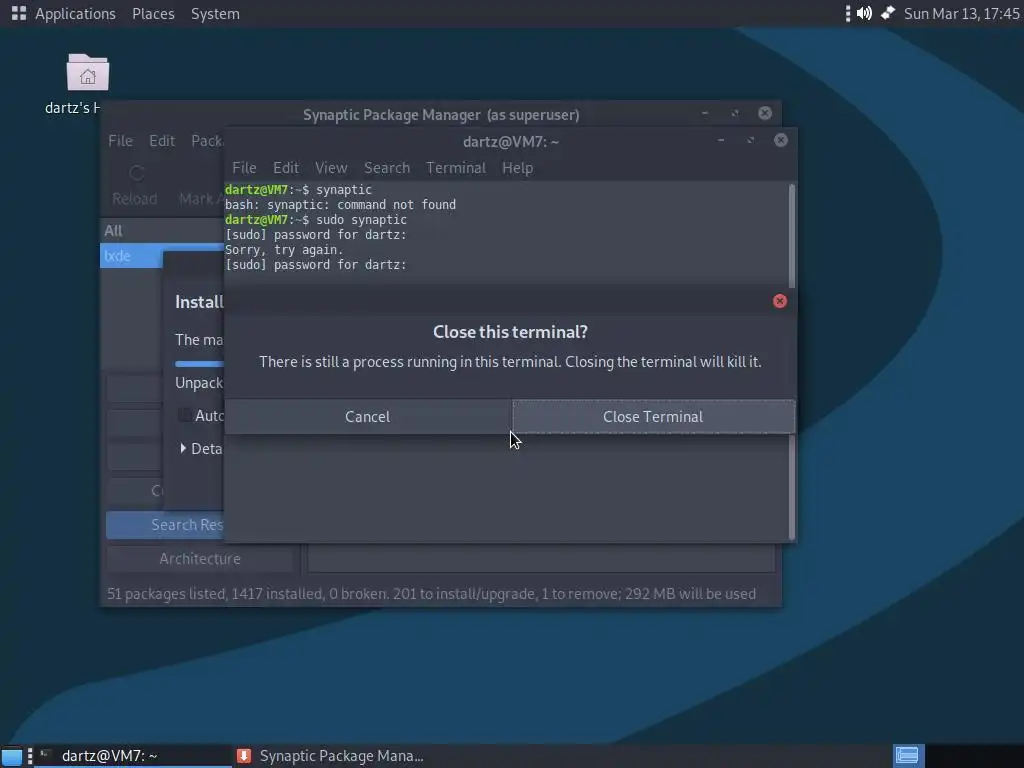Click 'Sorry, try again.' terminal line
Viewport: 1024px width, 768px height.
pyautogui.click(x=284, y=250)
